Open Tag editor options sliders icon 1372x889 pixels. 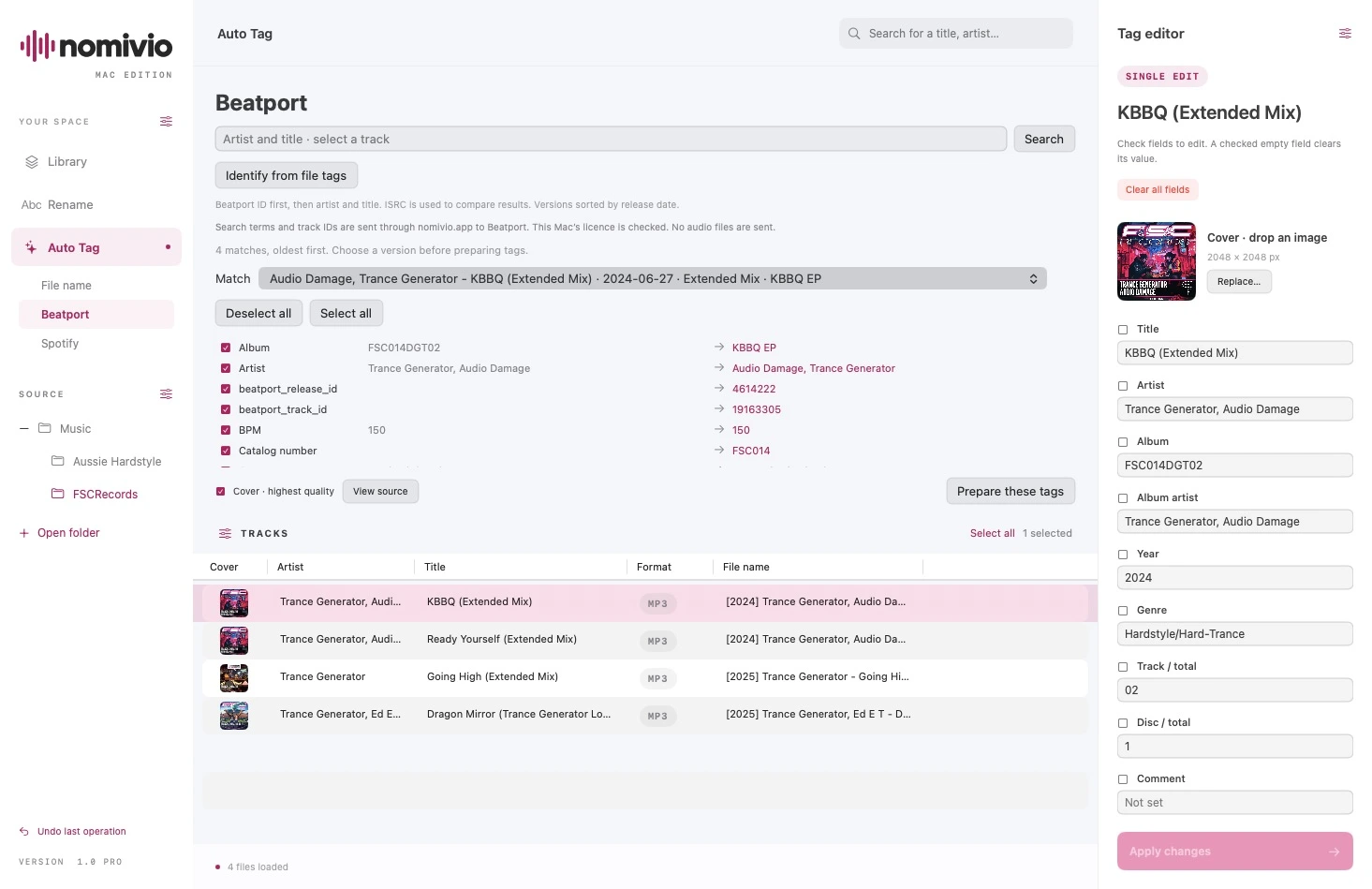pyautogui.click(x=1345, y=34)
